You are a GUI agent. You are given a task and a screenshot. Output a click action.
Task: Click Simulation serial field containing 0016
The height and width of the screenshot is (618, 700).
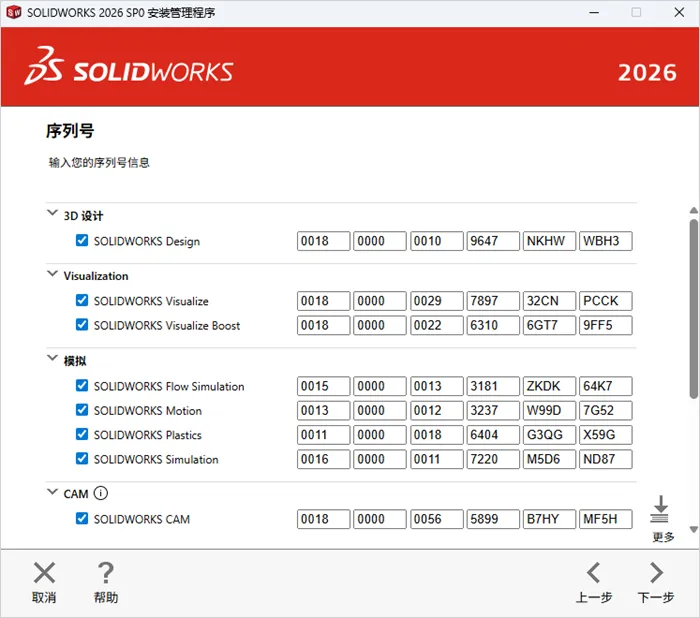[x=323, y=459]
